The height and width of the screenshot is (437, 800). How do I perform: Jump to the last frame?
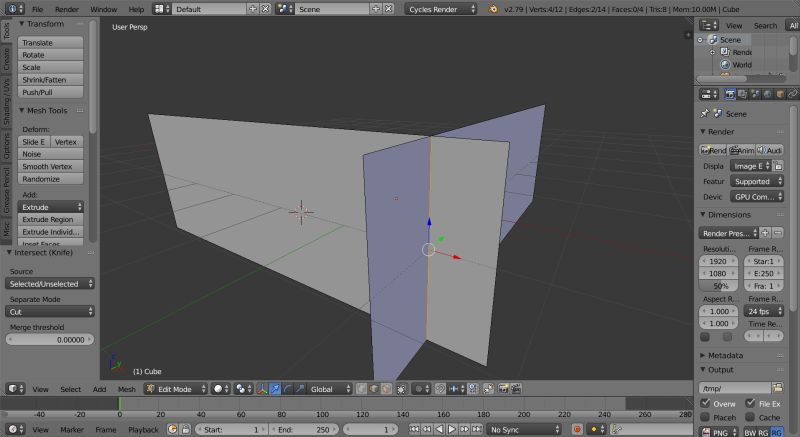tap(477, 429)
